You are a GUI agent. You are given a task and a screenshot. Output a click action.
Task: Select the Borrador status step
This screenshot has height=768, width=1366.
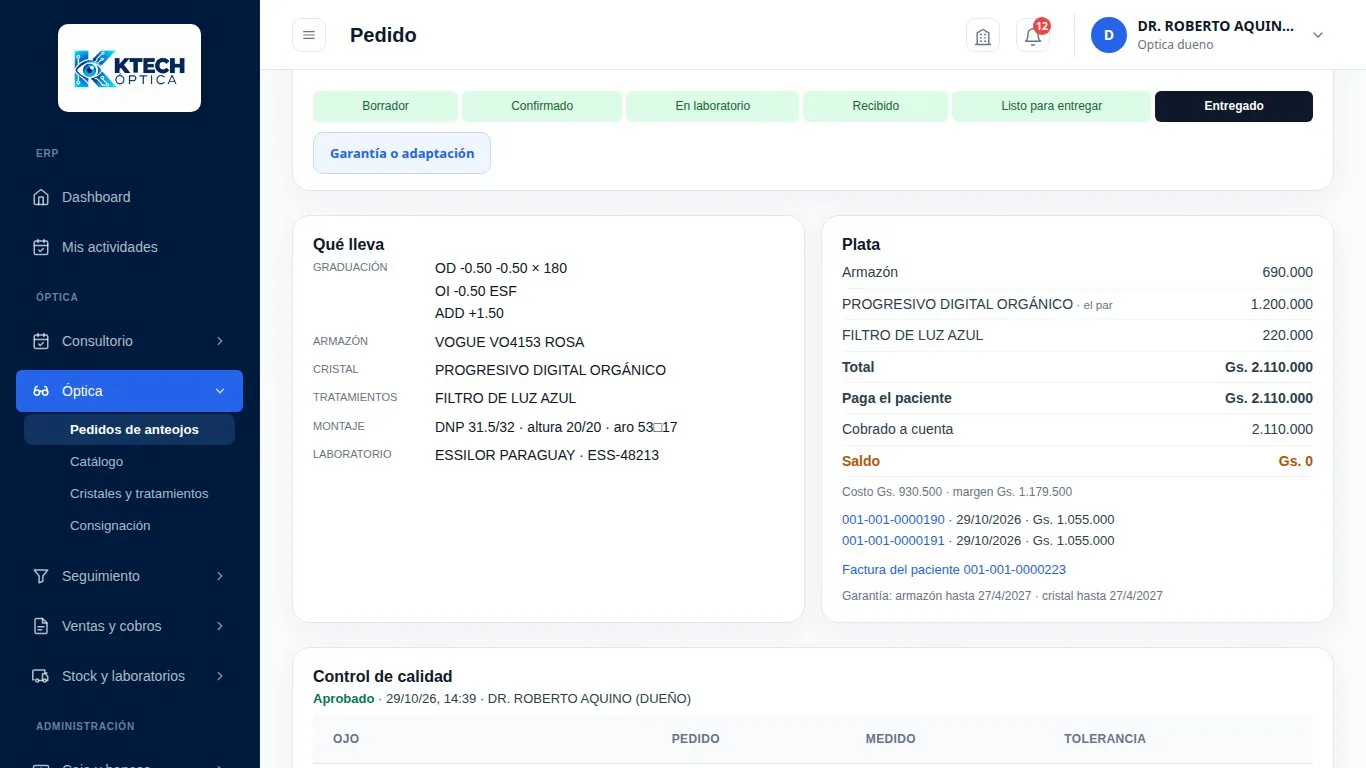tap(385, 106)
